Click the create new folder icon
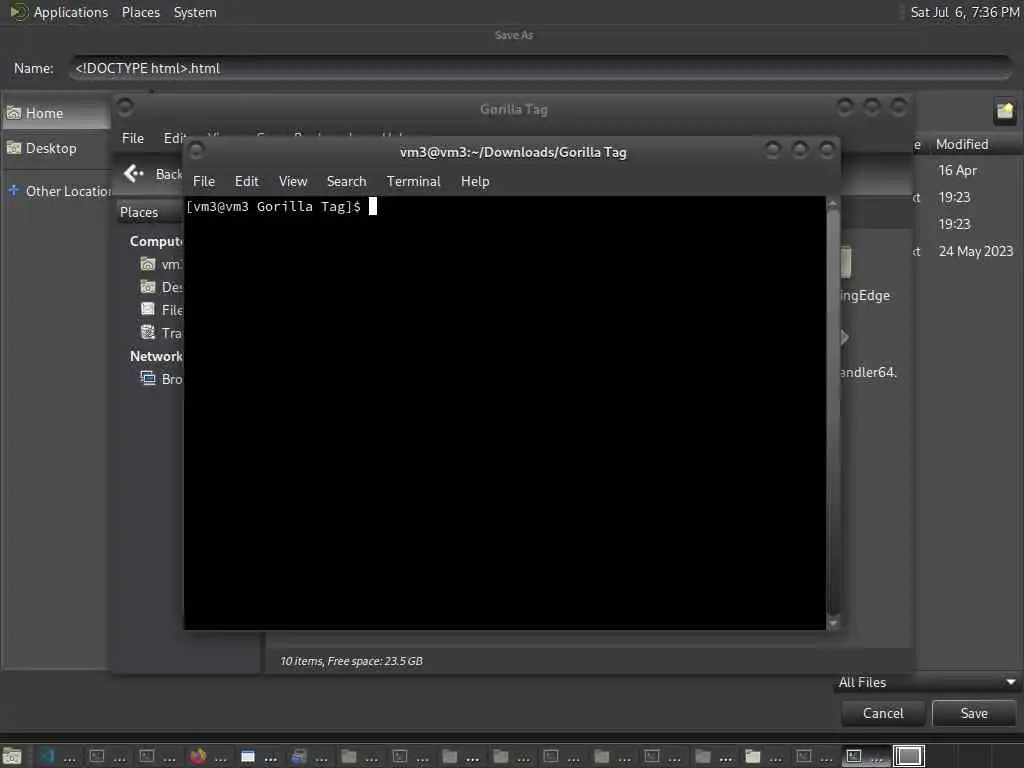The height and width of the screenshot is (768, 1024). point(1004,111)
